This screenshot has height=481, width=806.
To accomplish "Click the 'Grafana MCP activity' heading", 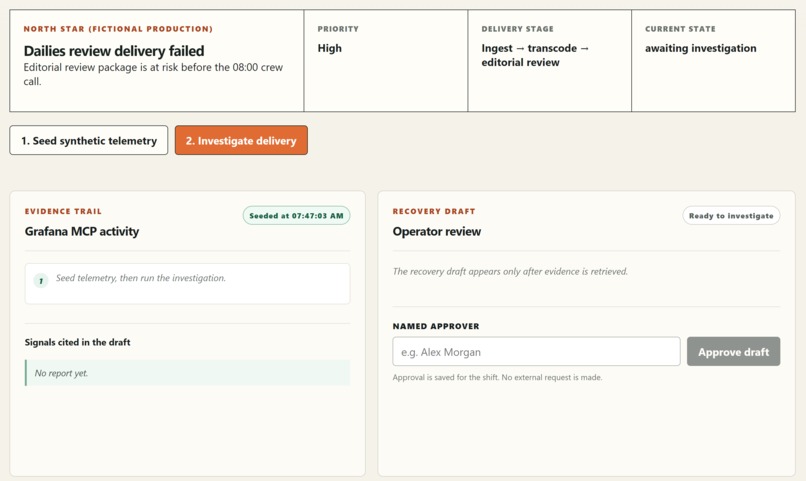I will (82, 231).
